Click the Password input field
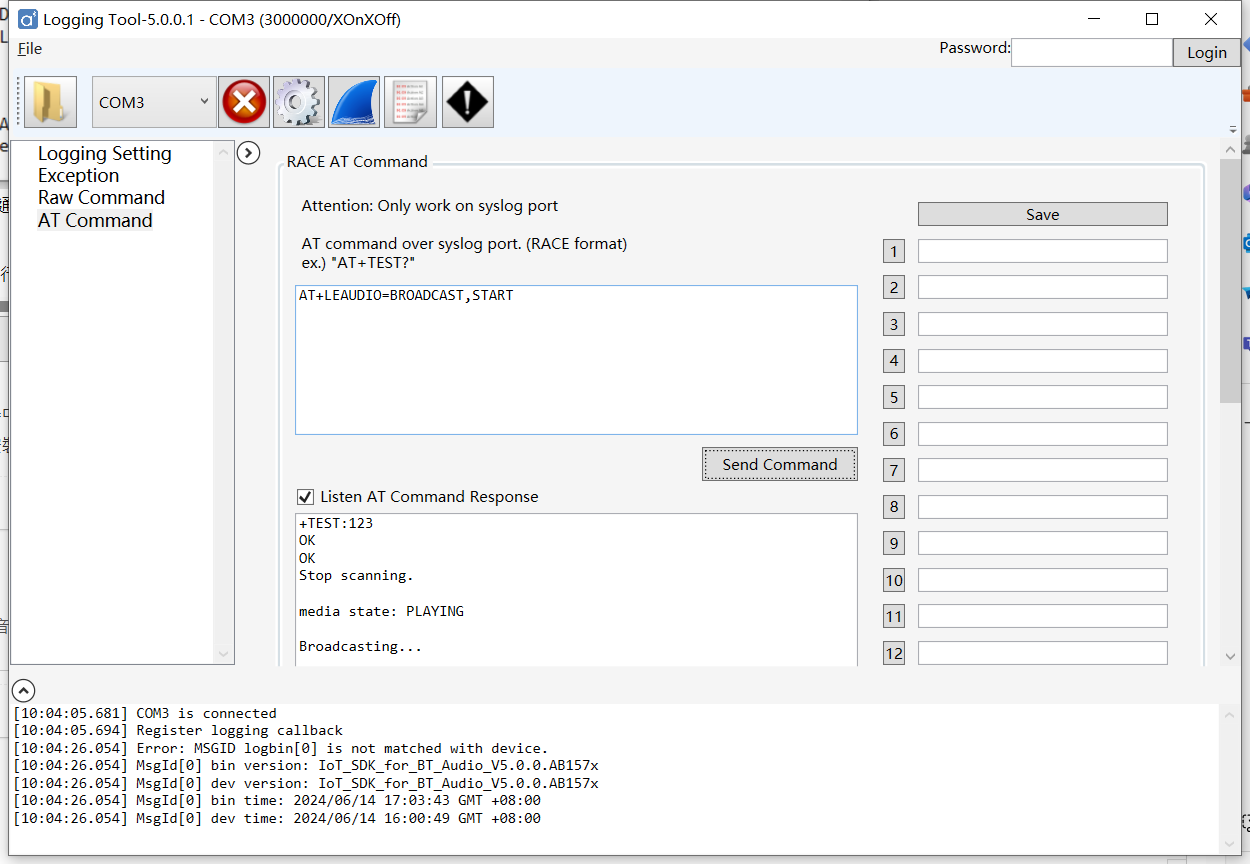Viewport: 1250px width, 864px height. (x=1091, y=53)
